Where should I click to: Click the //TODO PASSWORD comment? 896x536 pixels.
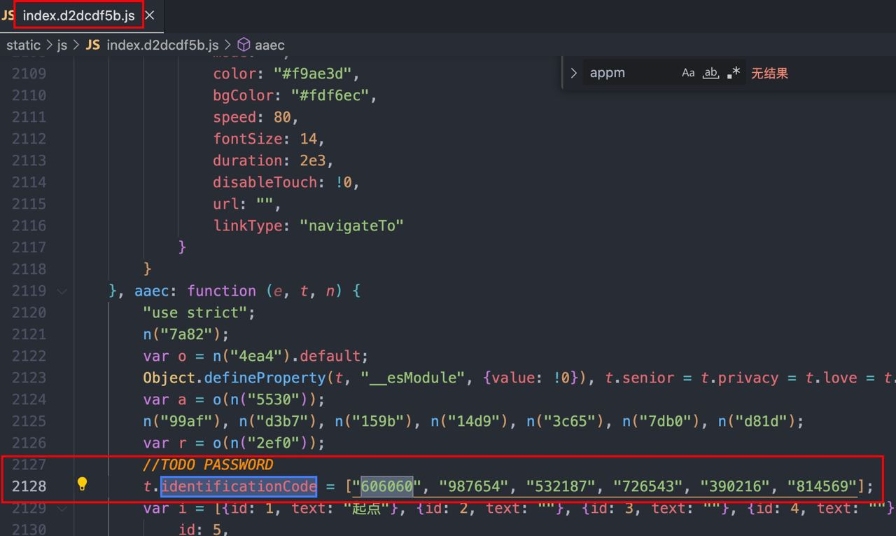tap(207, 465)
